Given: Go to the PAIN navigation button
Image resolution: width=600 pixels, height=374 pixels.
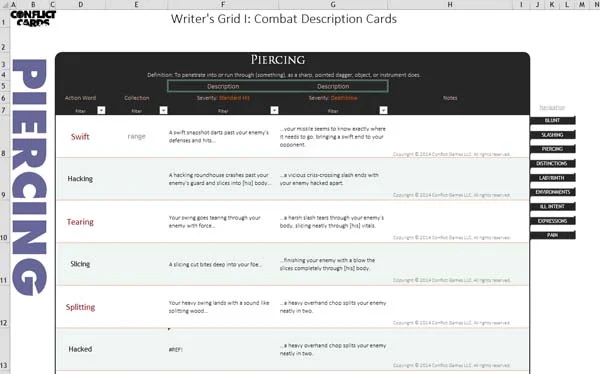Looking at the screenshot, I should pos(553,235).
